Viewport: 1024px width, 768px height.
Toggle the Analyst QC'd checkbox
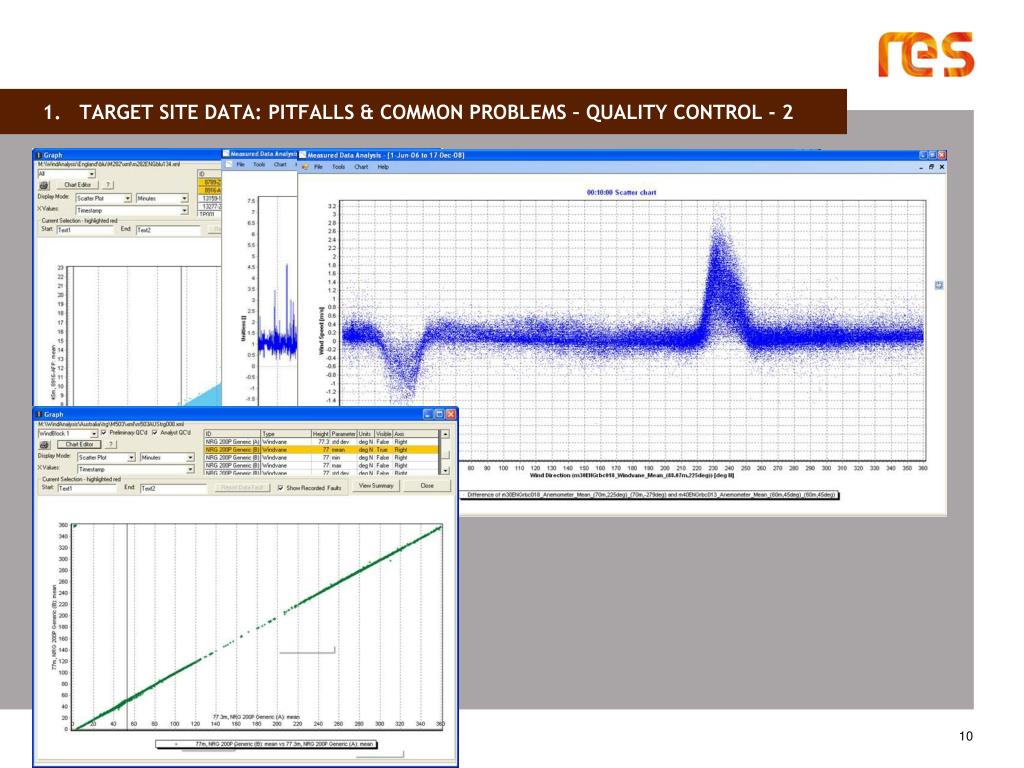click(155, 433)
